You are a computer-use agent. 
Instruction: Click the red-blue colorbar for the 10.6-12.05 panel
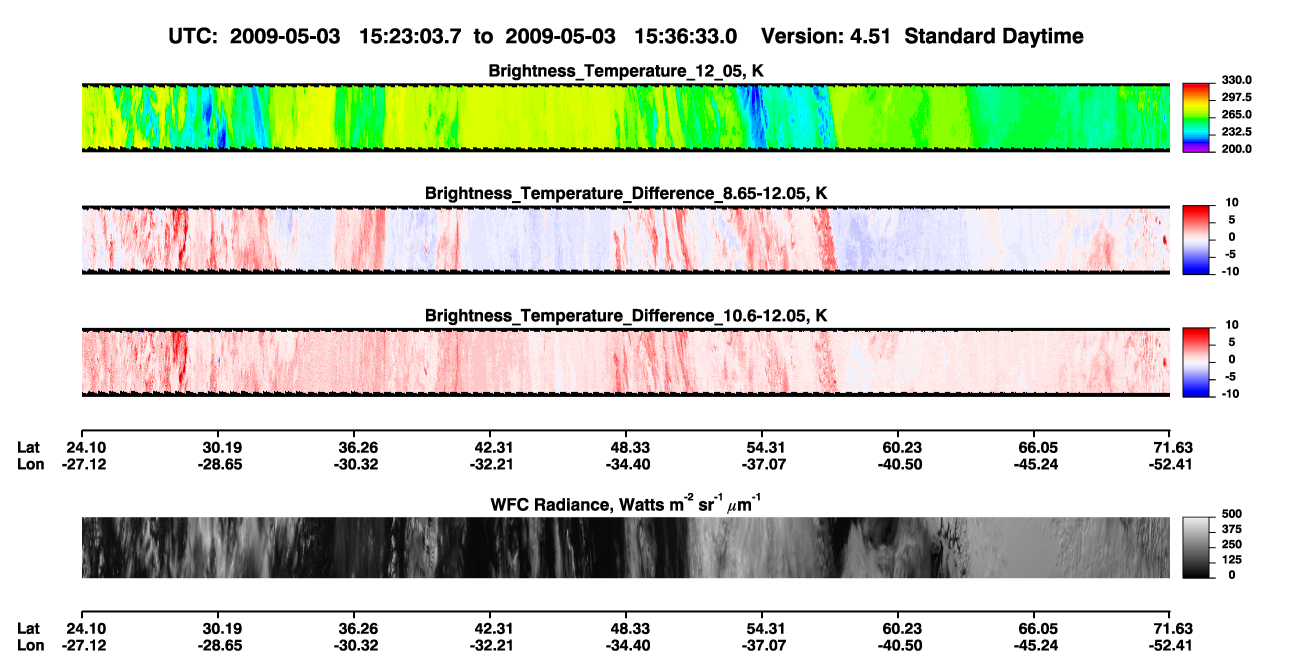(x=1197, y=362)
